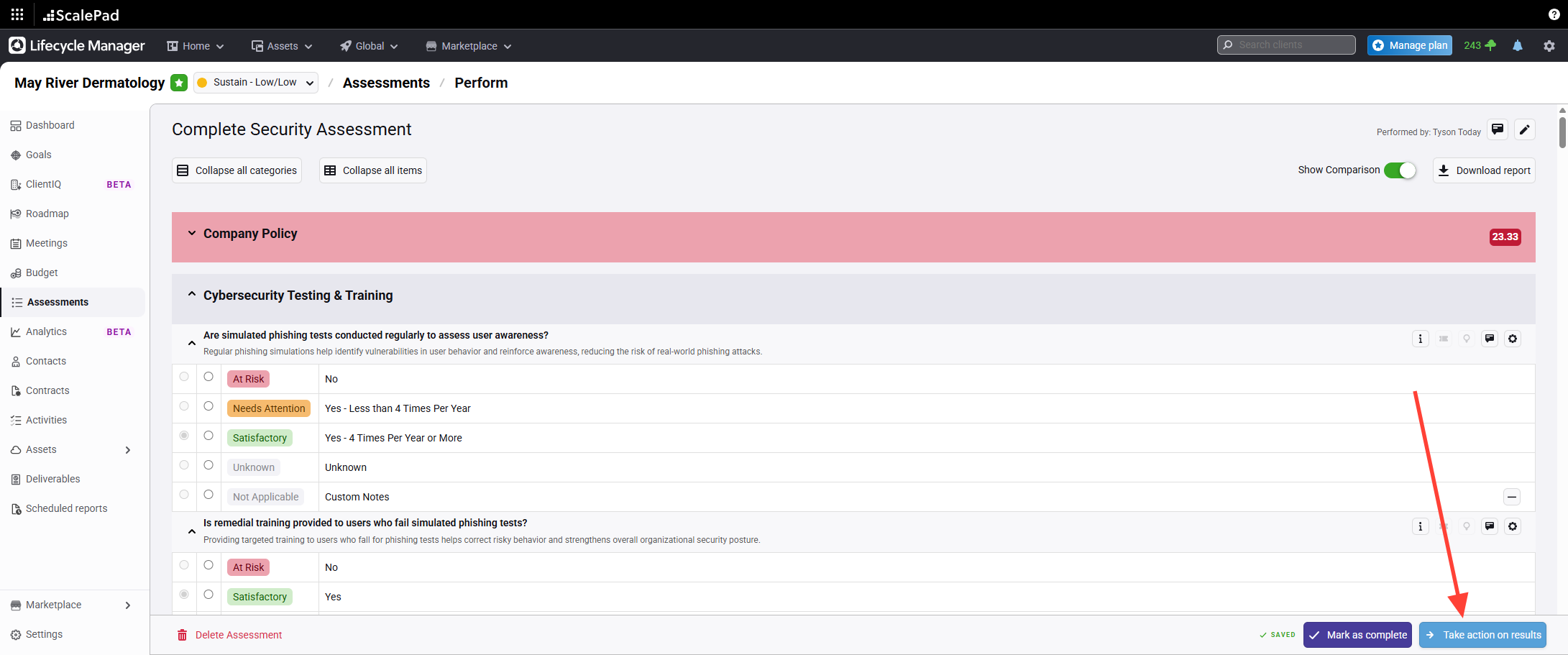The image size is (1568, 655).
Task: Click the green favorite star badge
Action: click(x=179, y=83)
